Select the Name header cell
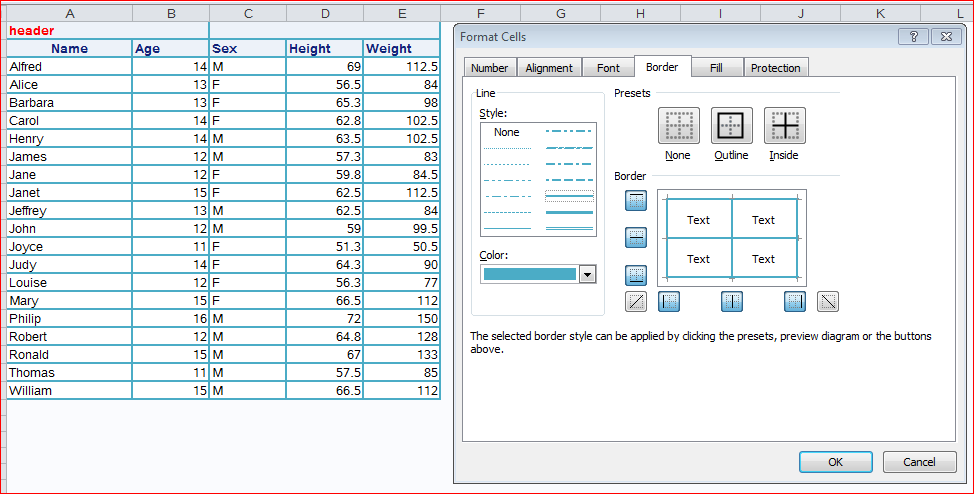This screenshot has width=974, height=494. 69,48
